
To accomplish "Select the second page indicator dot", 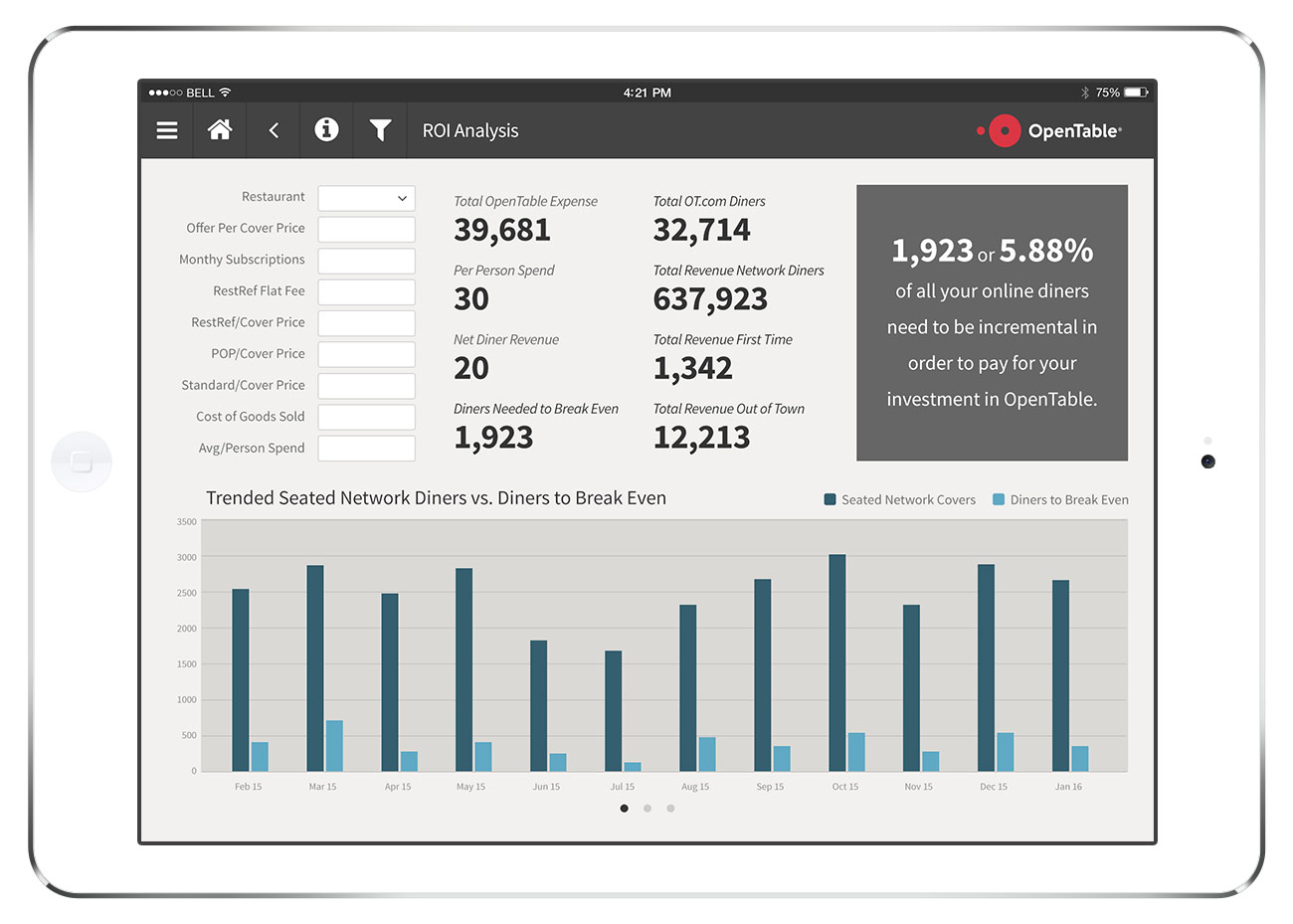I will pyautogui.click(x=647, y=809).
